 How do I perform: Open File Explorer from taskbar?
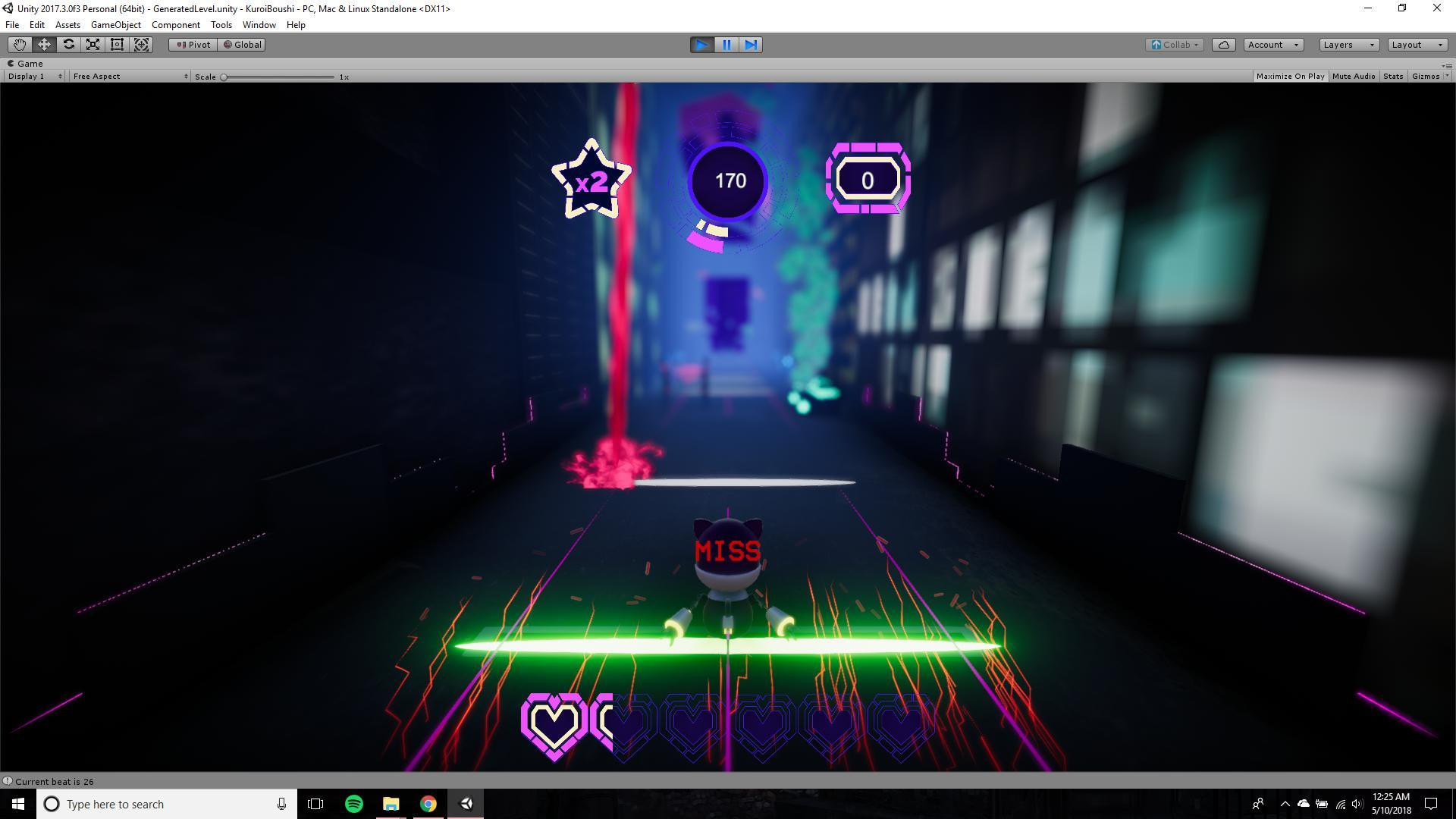coord(391,804)
